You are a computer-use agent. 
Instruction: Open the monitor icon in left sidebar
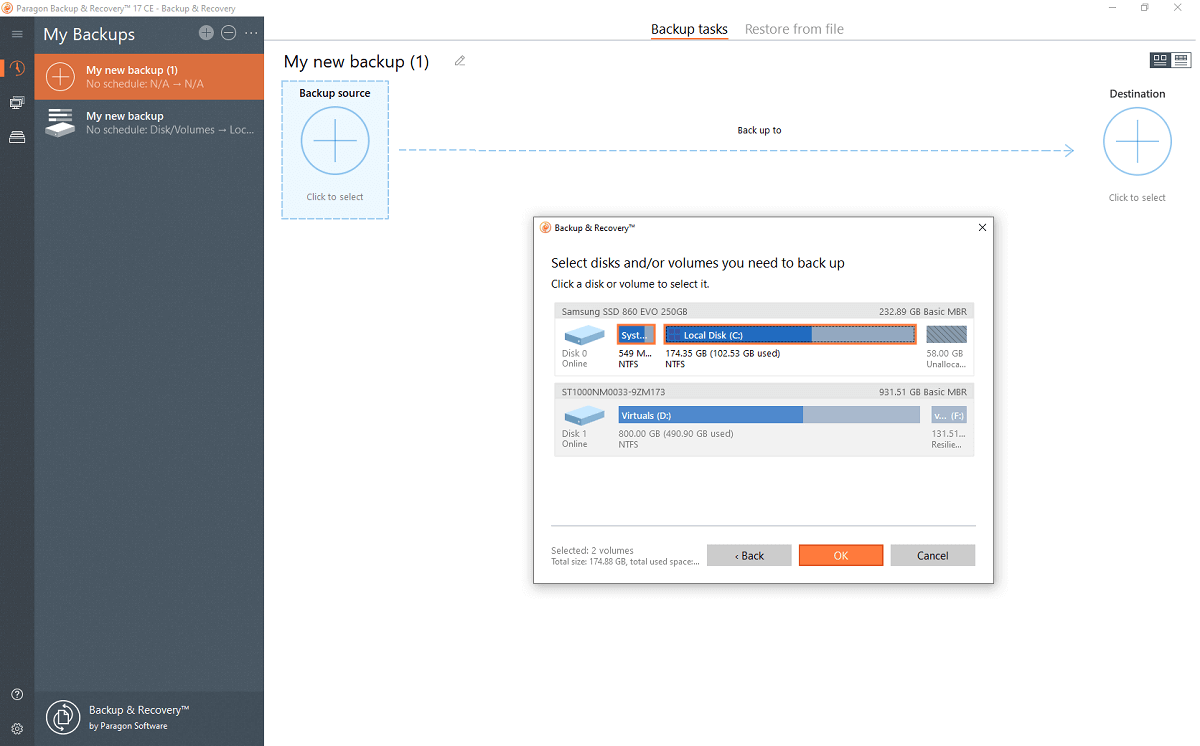17,103
